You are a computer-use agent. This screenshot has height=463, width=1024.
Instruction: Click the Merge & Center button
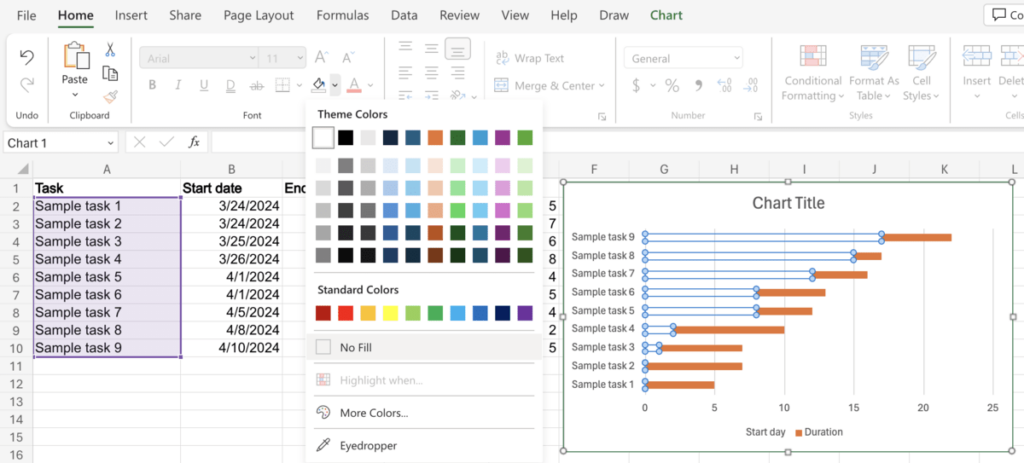549,86
